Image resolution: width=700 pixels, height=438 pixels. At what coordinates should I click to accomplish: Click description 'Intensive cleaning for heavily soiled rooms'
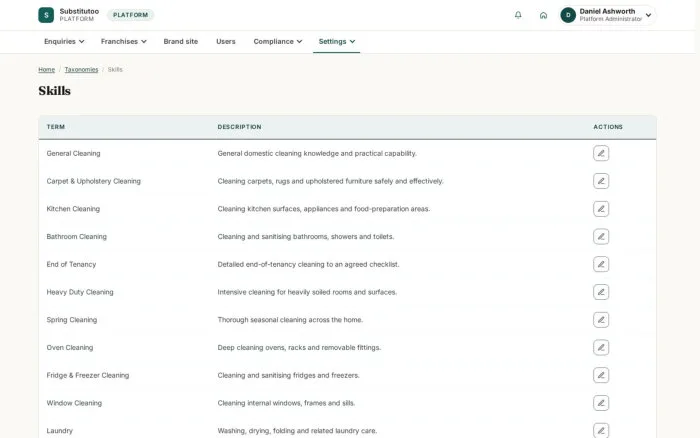[307, 292]
